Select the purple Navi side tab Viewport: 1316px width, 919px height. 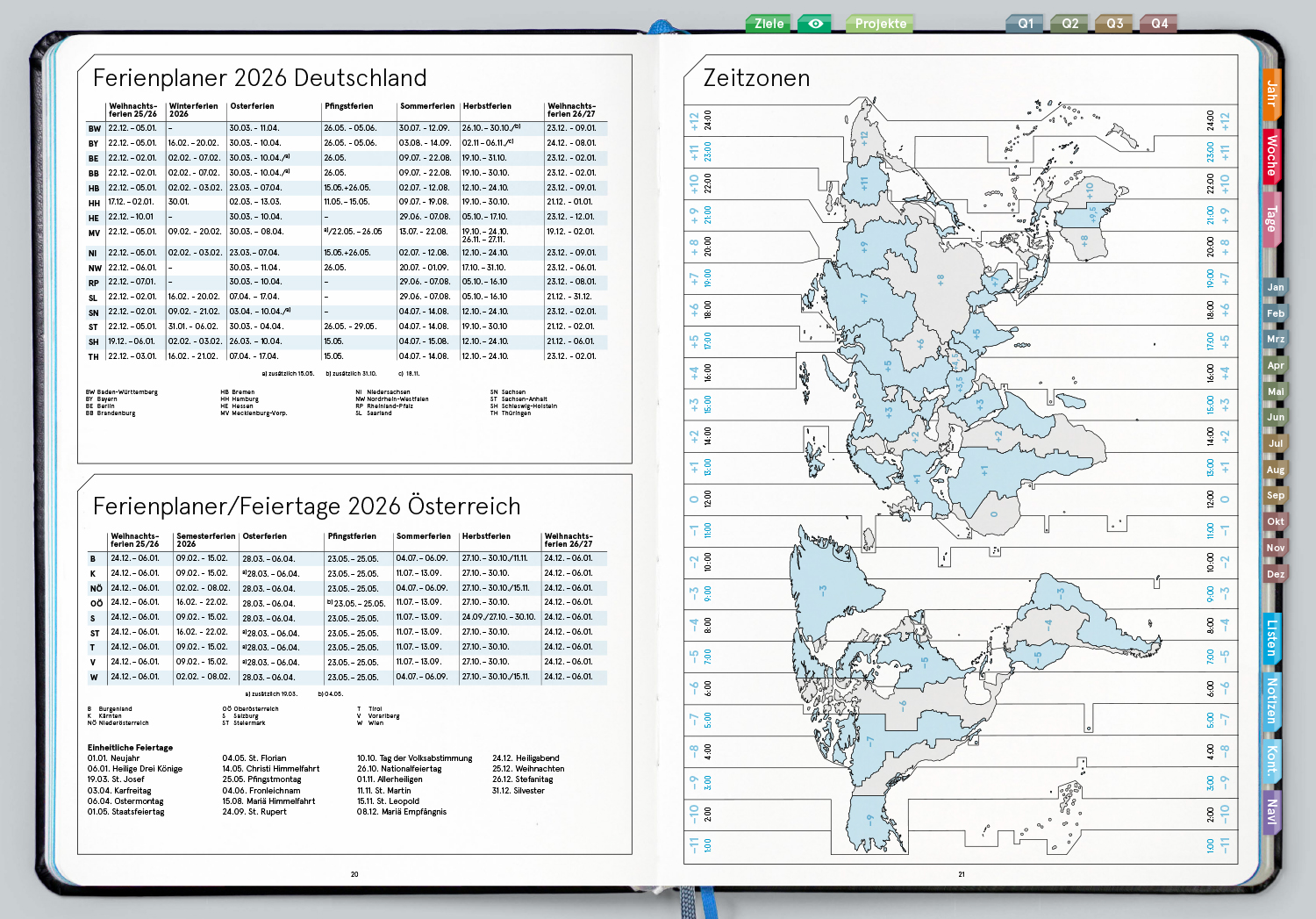tap(1271, 812)
